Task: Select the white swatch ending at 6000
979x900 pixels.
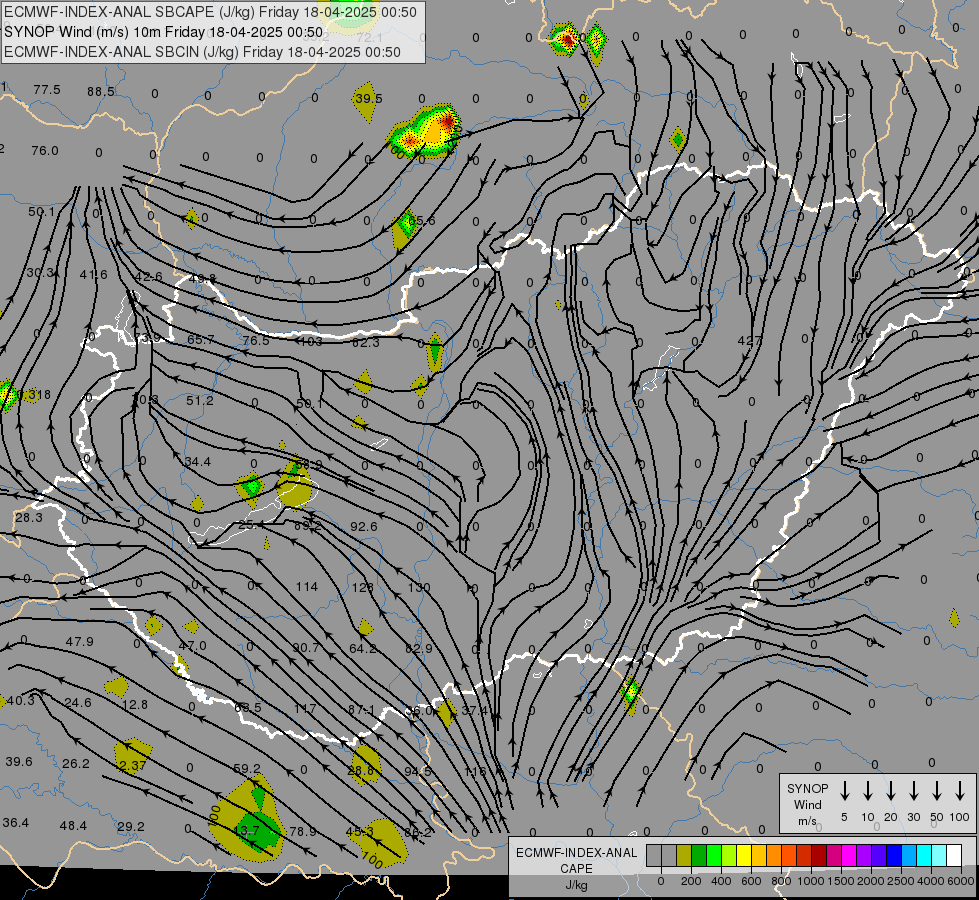Action: tap(953, 855)
